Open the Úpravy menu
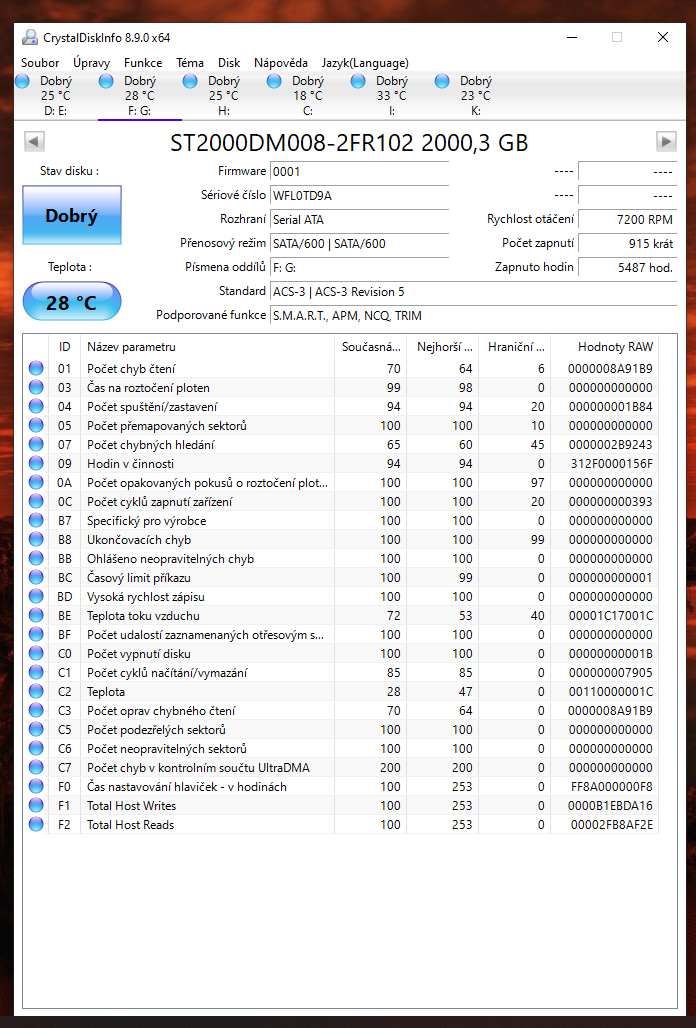696x1028 pixels. coord(91,63)
